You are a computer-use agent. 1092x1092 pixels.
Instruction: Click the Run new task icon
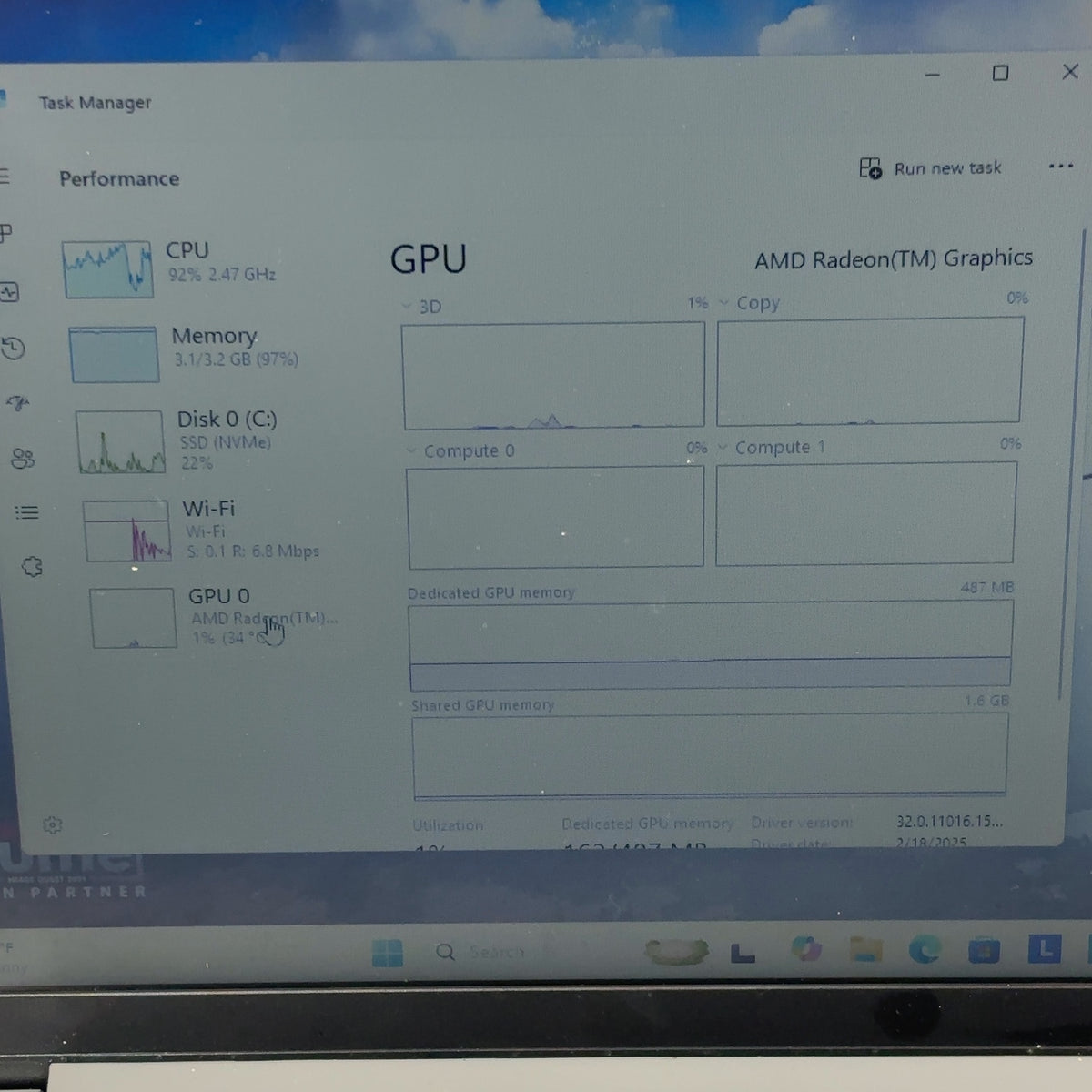click(x=870, y=168)
